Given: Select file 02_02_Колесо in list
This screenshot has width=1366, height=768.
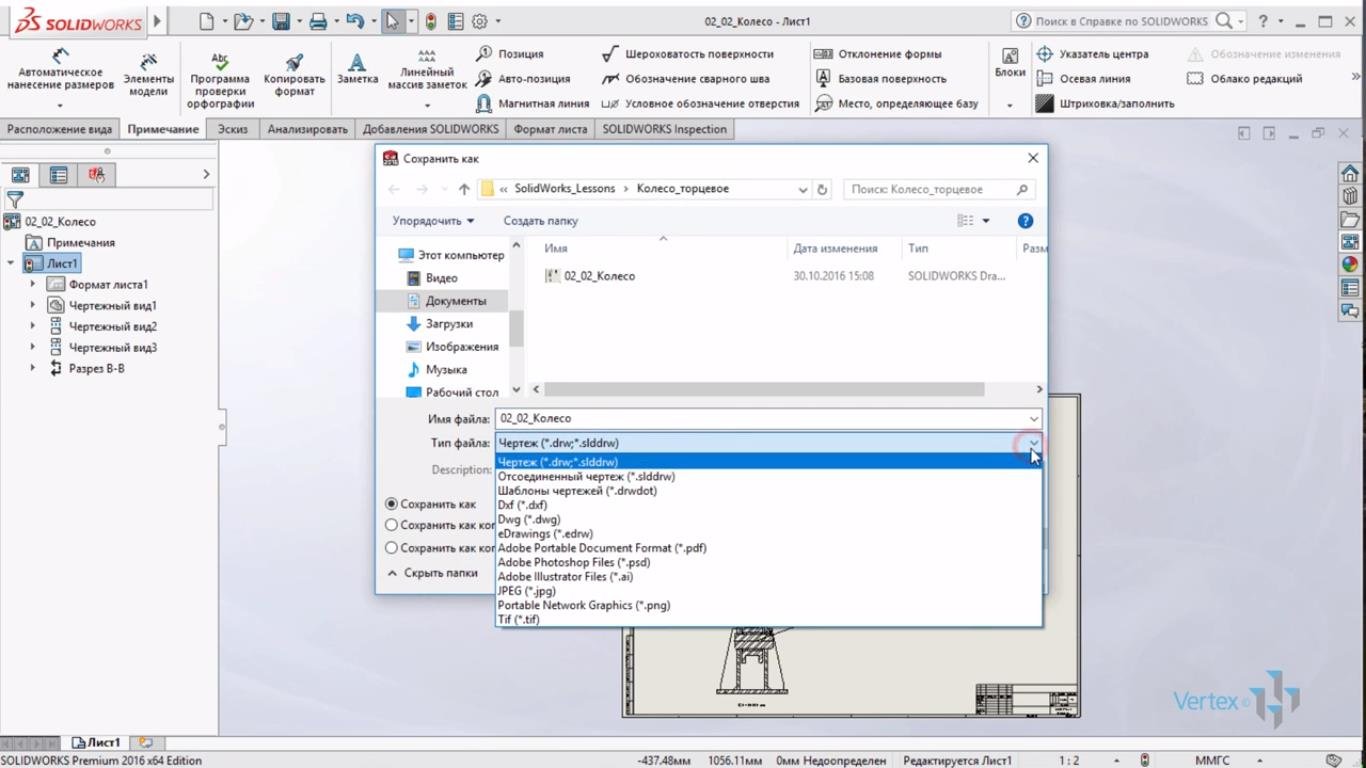Looking at the screenshot, I should [590, 276].
